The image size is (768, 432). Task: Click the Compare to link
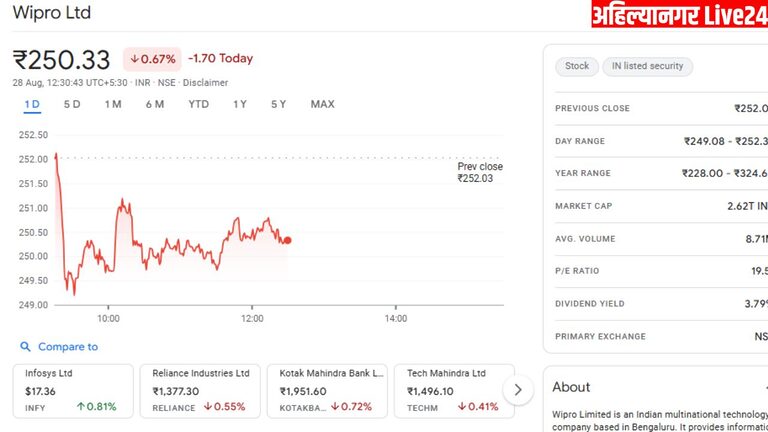68,347
